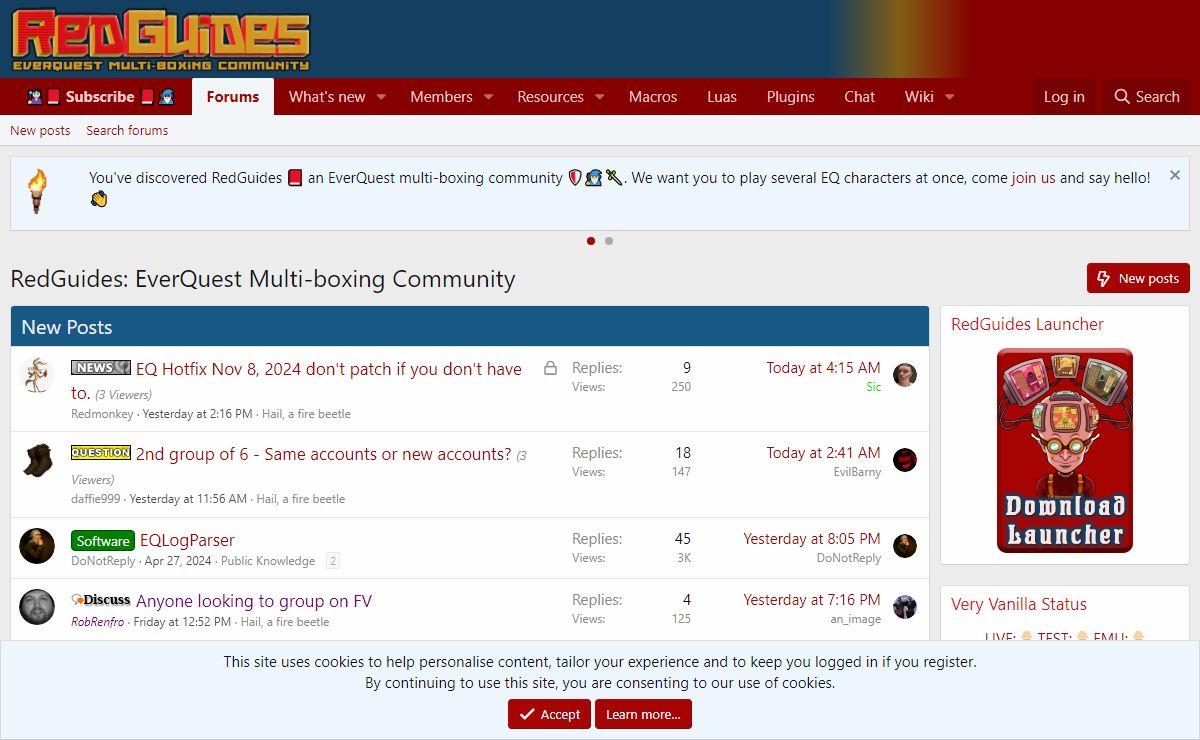Click the RedGuides logo banner

coord(161,41)
